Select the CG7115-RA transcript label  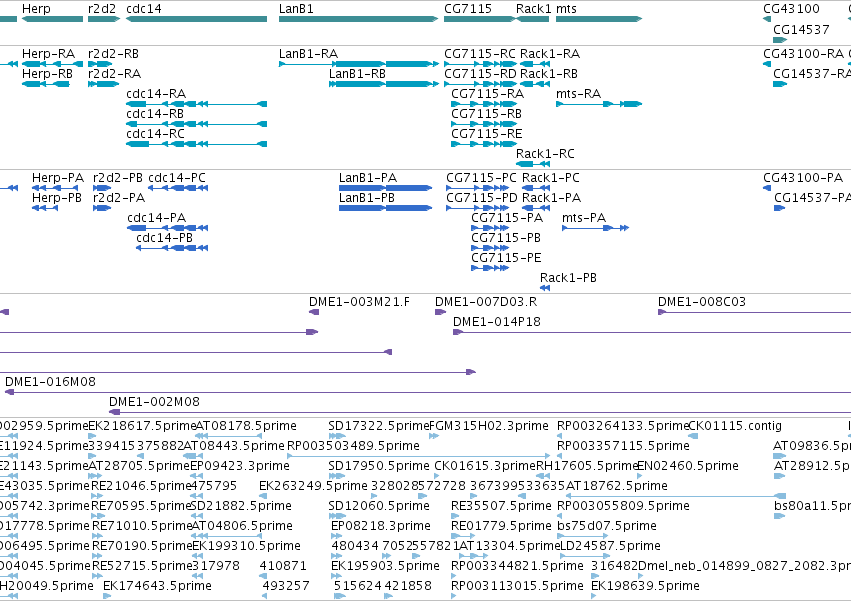pos(487,93)
